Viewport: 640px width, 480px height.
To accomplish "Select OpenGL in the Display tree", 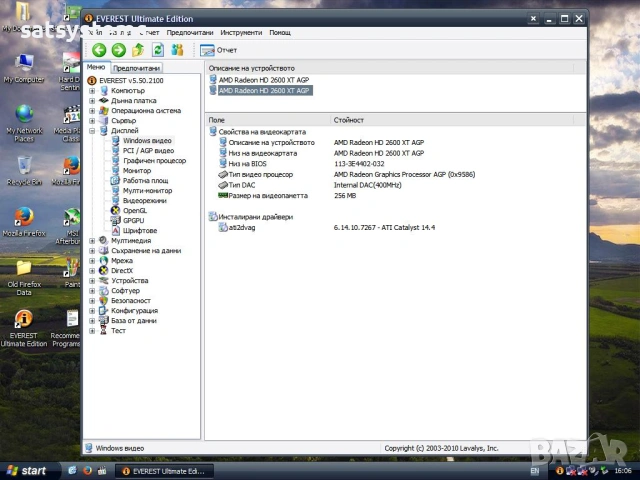I will pyautogui.click(x=134, y=211).
